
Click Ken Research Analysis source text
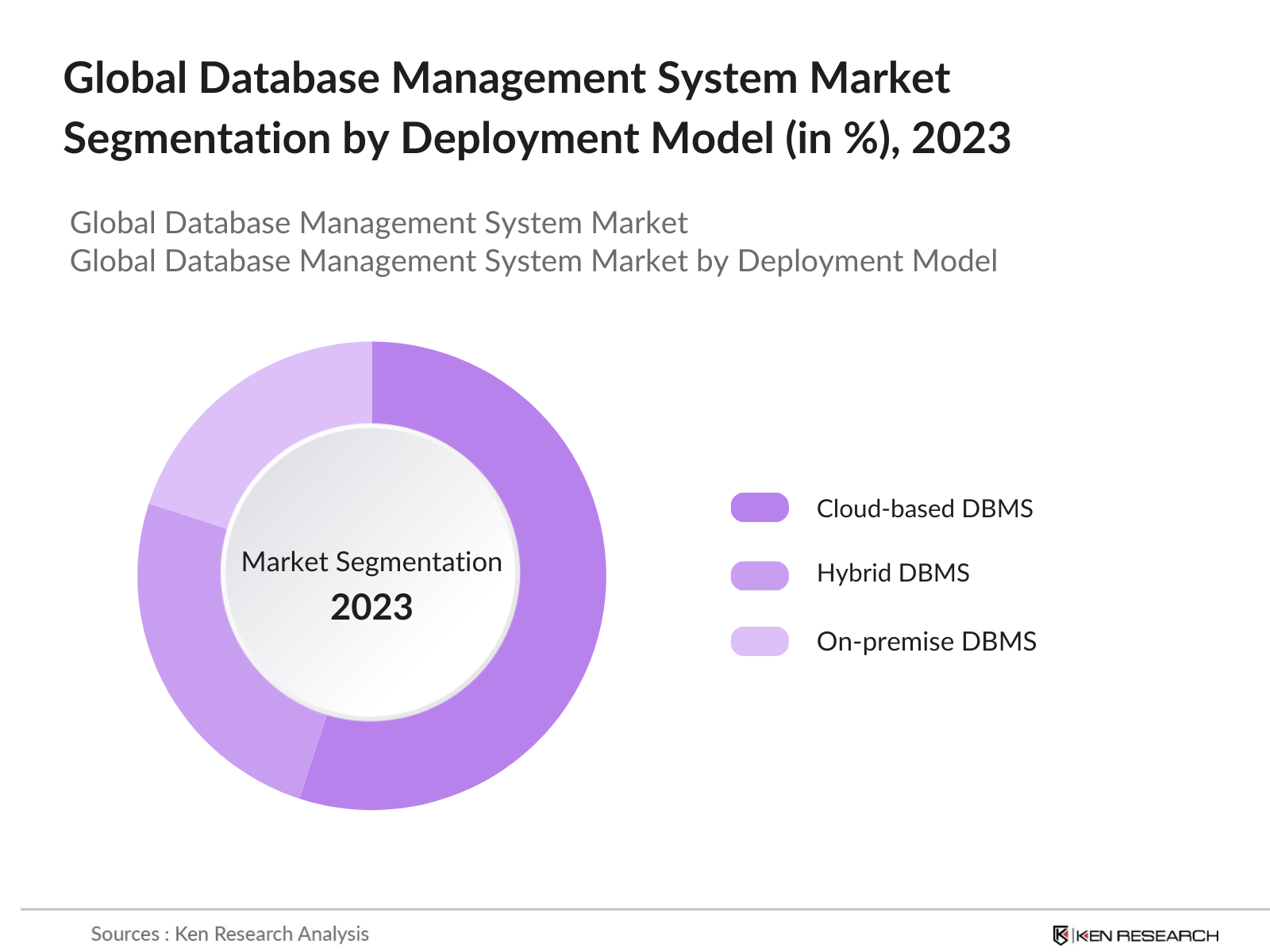271,934
